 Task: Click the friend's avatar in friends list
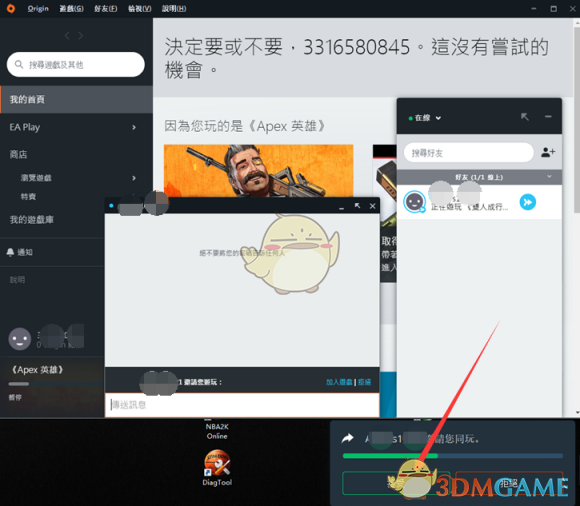[x=414, y=202]
